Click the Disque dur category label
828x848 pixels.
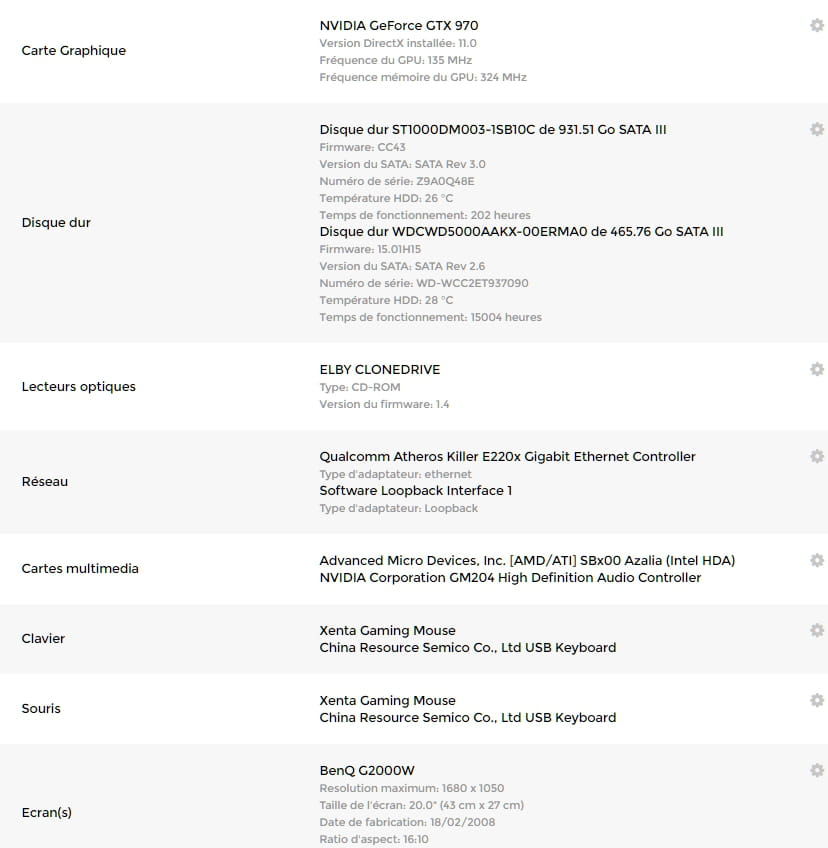click(56, 223)
